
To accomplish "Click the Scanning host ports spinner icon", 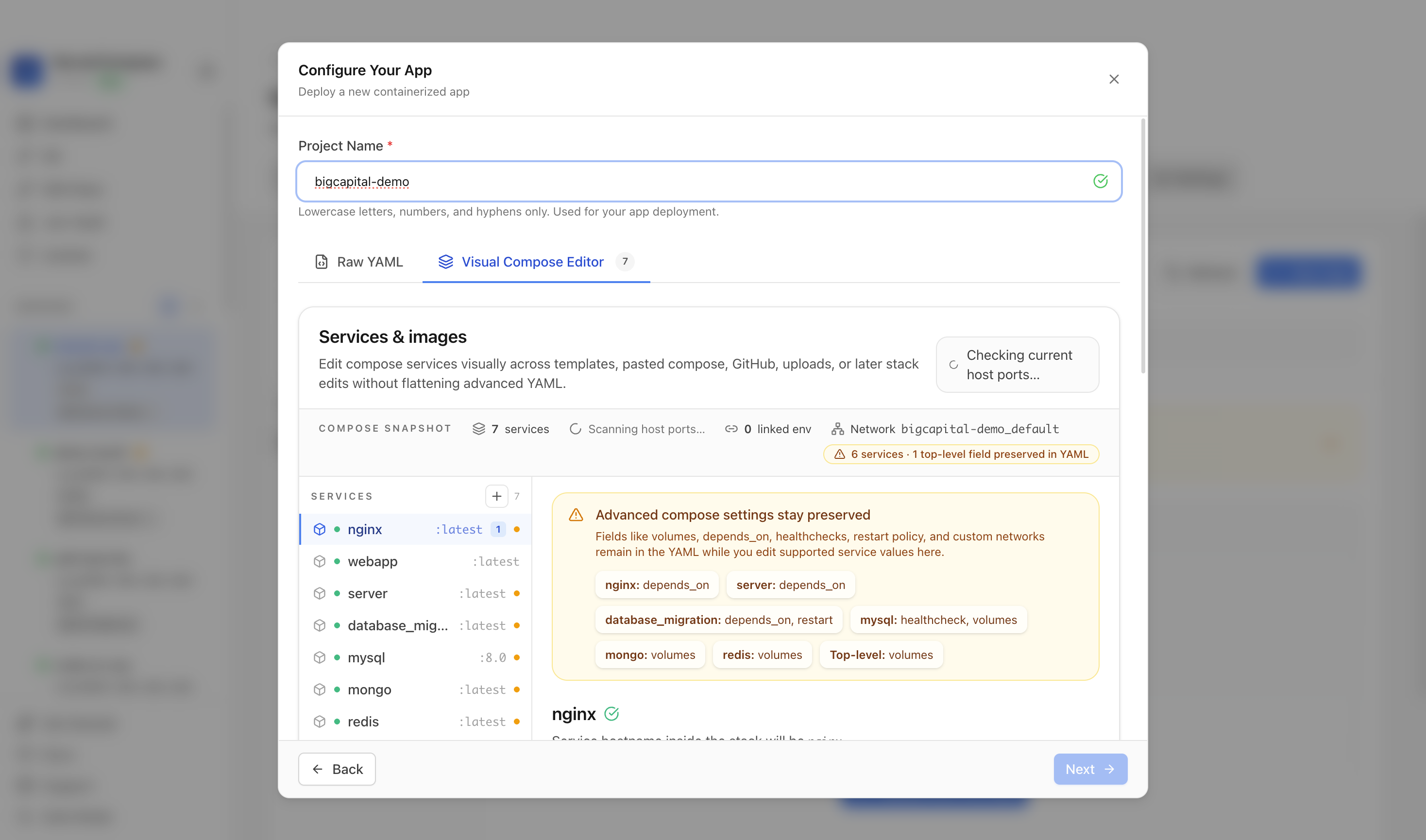I will [x=575, y=428].
